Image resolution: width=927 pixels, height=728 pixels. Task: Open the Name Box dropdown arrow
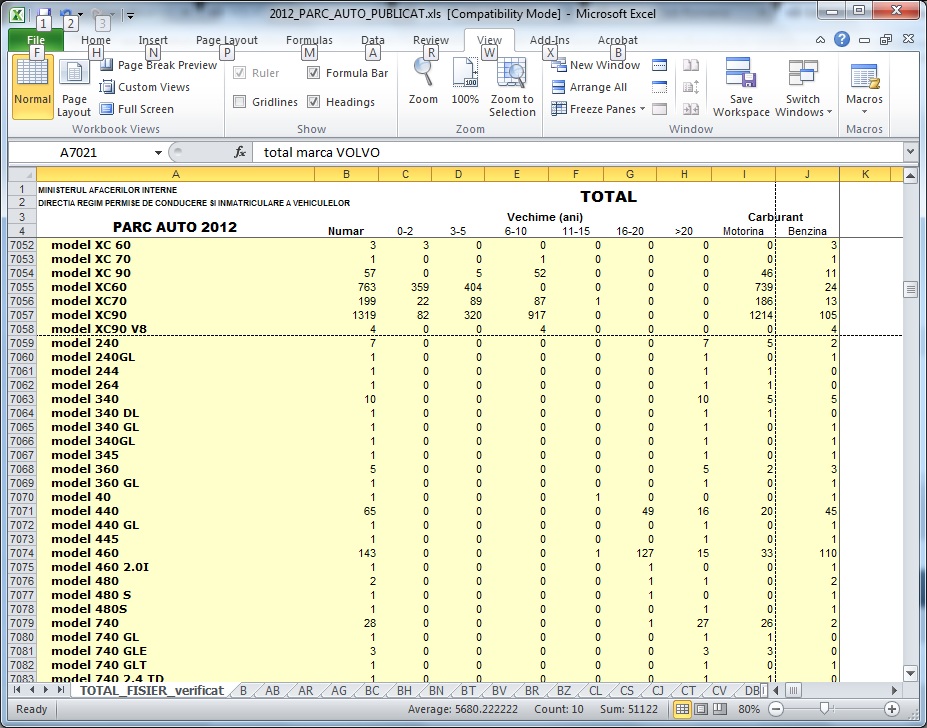click(158, 153)
